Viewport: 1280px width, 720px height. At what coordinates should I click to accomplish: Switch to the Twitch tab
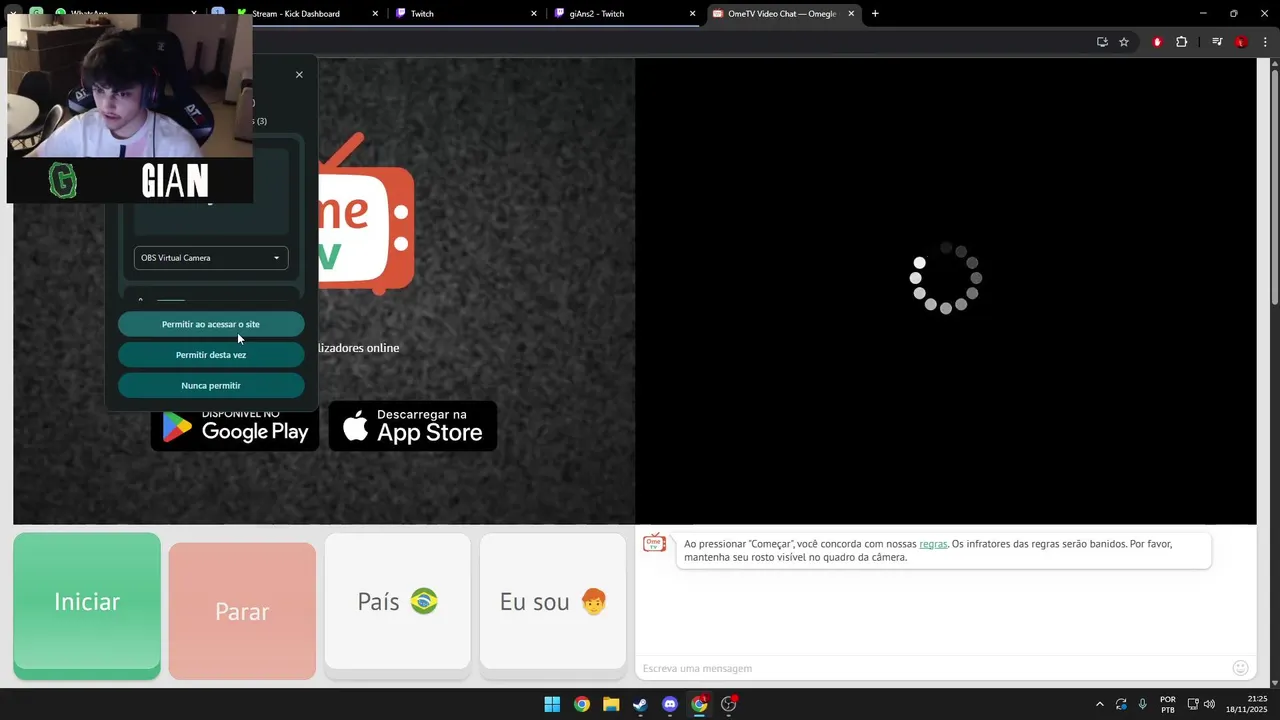(x=466, y=14)
